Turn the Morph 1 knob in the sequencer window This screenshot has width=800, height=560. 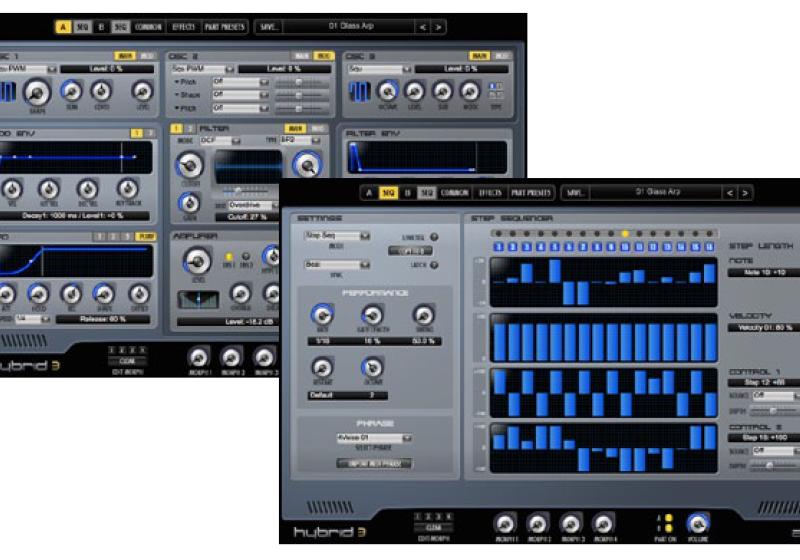[x=505, y=524]
